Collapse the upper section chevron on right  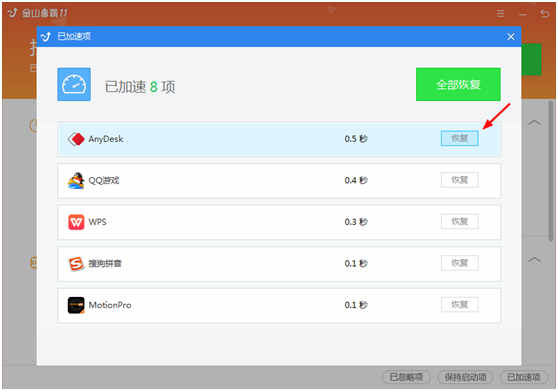pyautogui.click(x=535, y=123)
